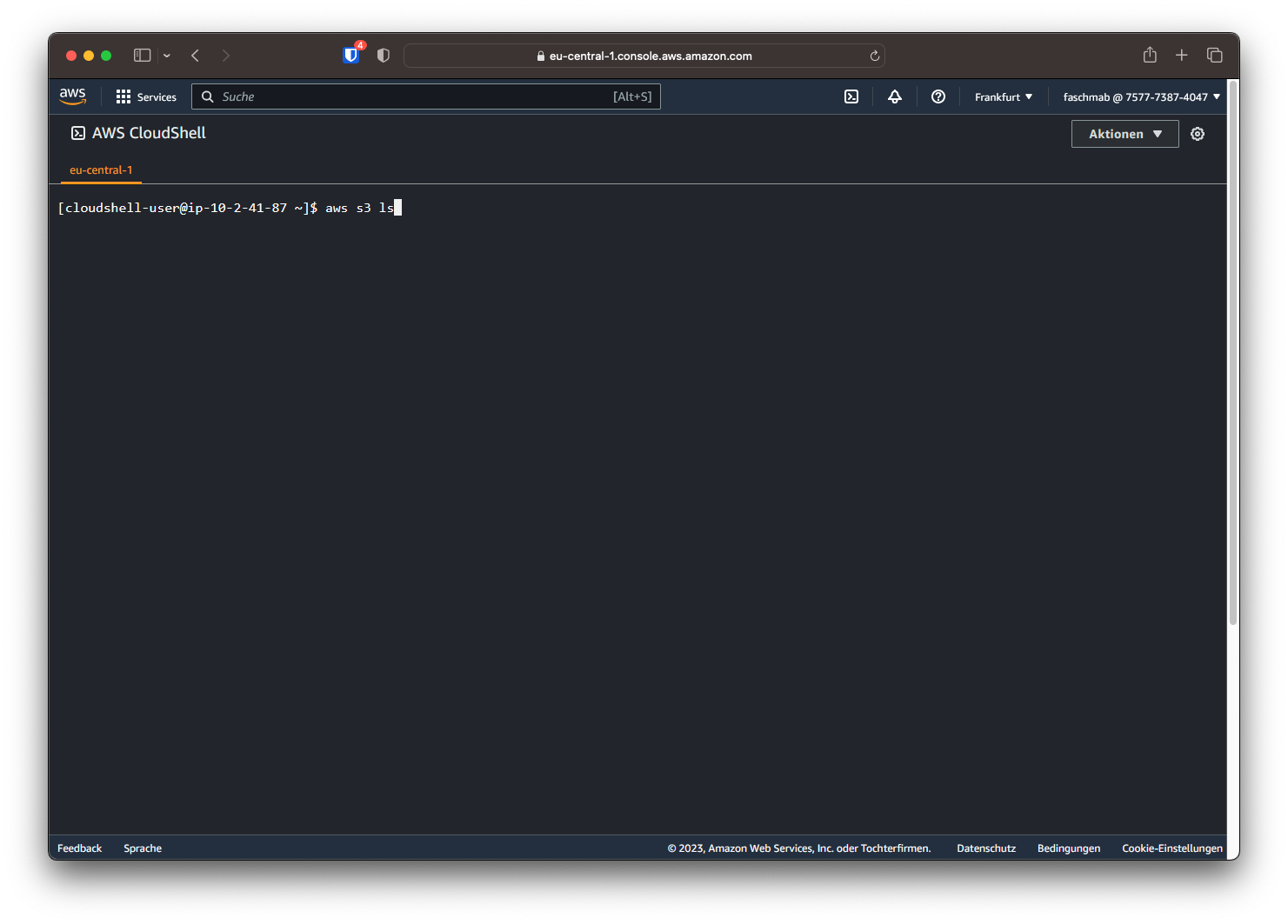The image size is (1288, 924).
Task: Click the AWS logo home icon
Action: pyautogui.click(x=73, y=96)
